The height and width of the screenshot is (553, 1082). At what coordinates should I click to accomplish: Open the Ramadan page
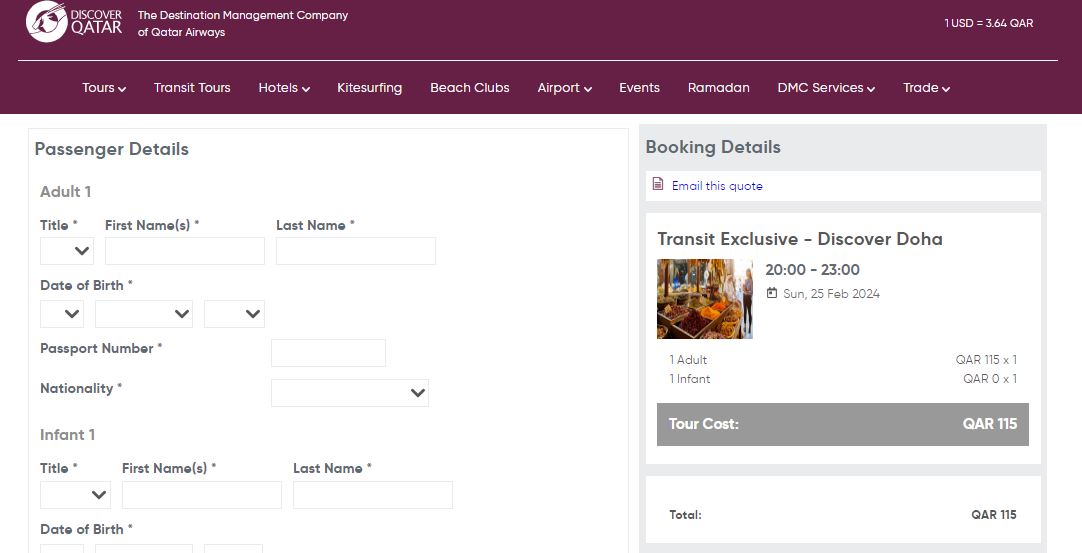tap(718, 88)
